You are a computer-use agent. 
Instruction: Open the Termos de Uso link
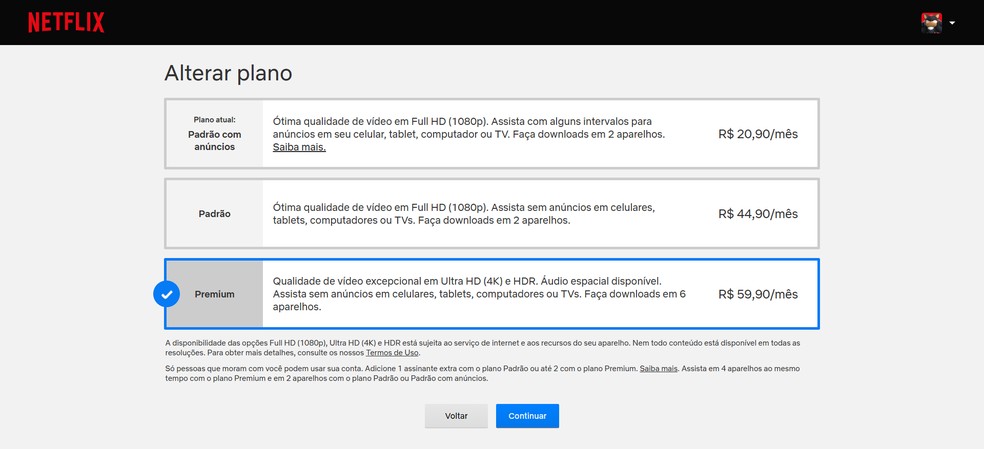392,353
